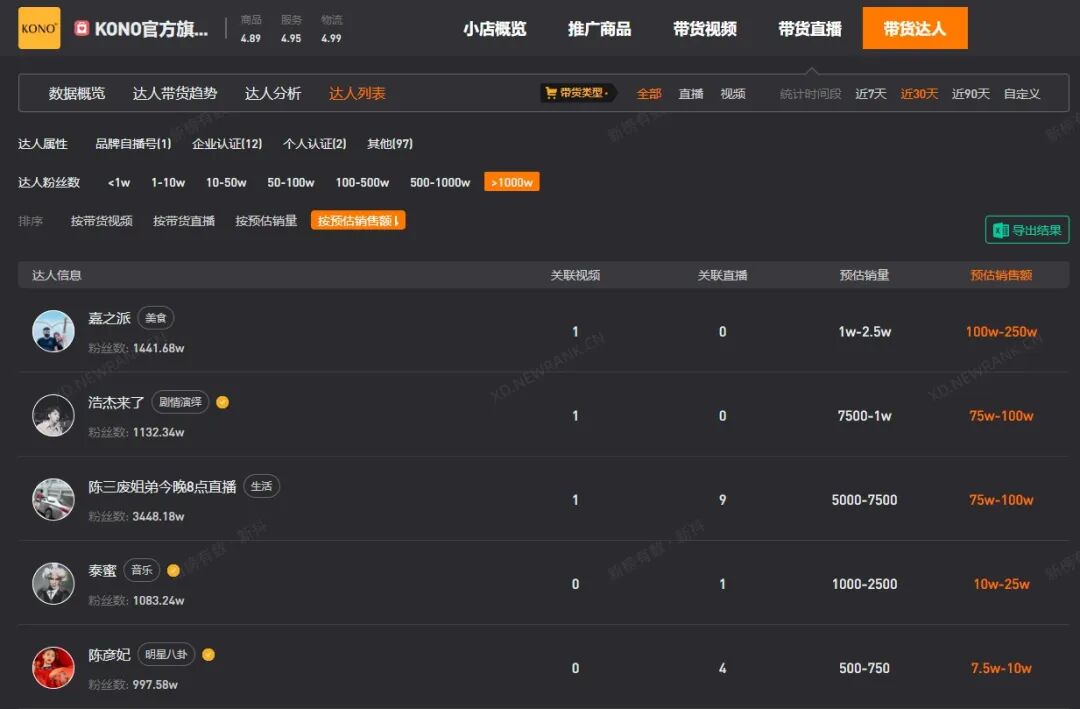This screenshot has height=709, width=1080.
Task: Filter by 其他(97)
Action: click(390, 143)
